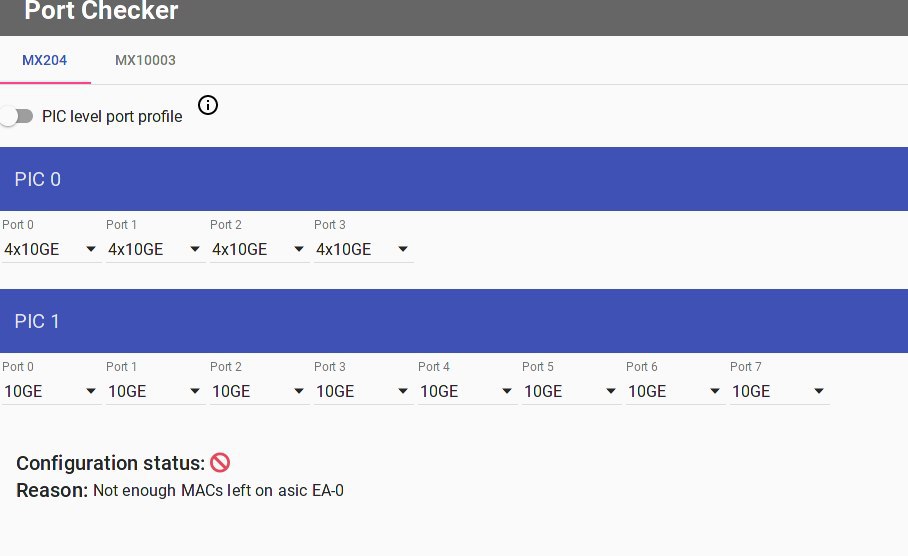
Task: Expand PIC 1 Port 1 speed dropdown
Action: pyautogui.click(x=155, y=391)
